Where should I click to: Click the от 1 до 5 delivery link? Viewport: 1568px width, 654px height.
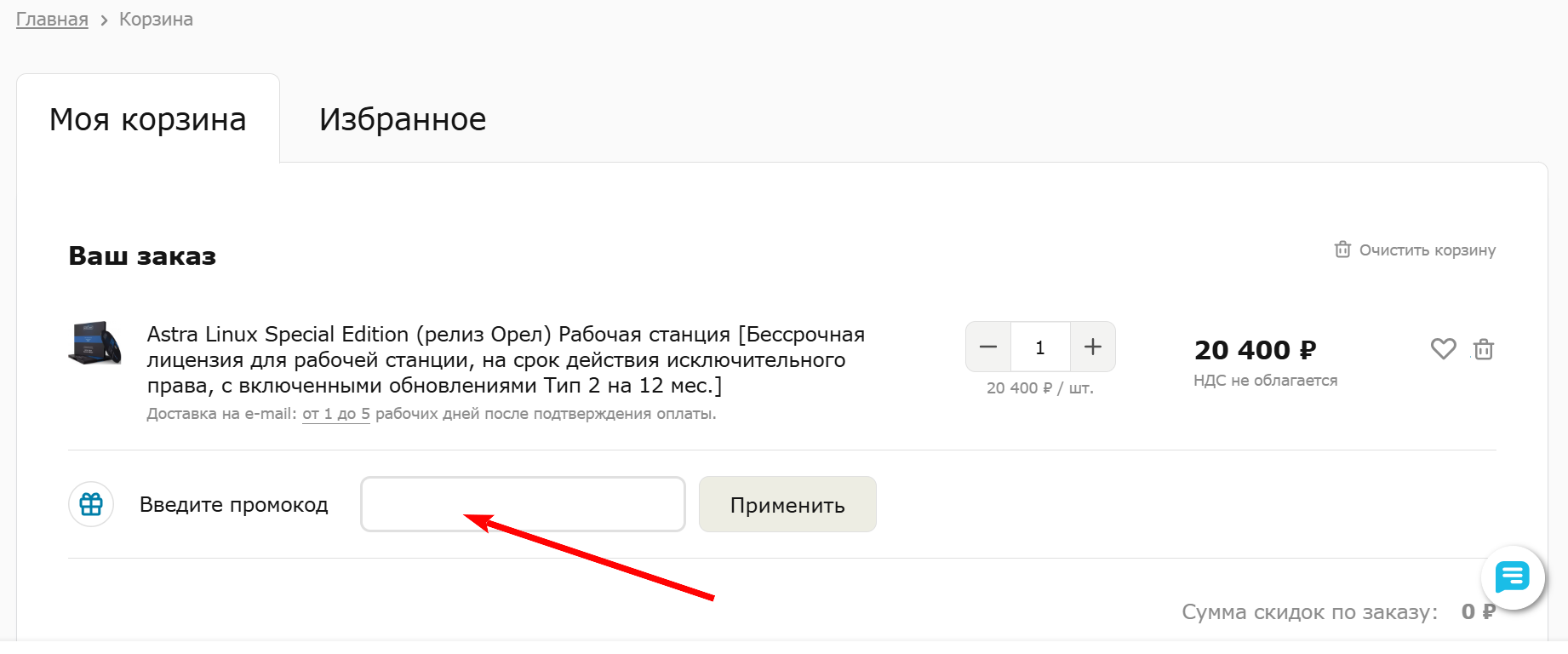click(x=336, y=414)
